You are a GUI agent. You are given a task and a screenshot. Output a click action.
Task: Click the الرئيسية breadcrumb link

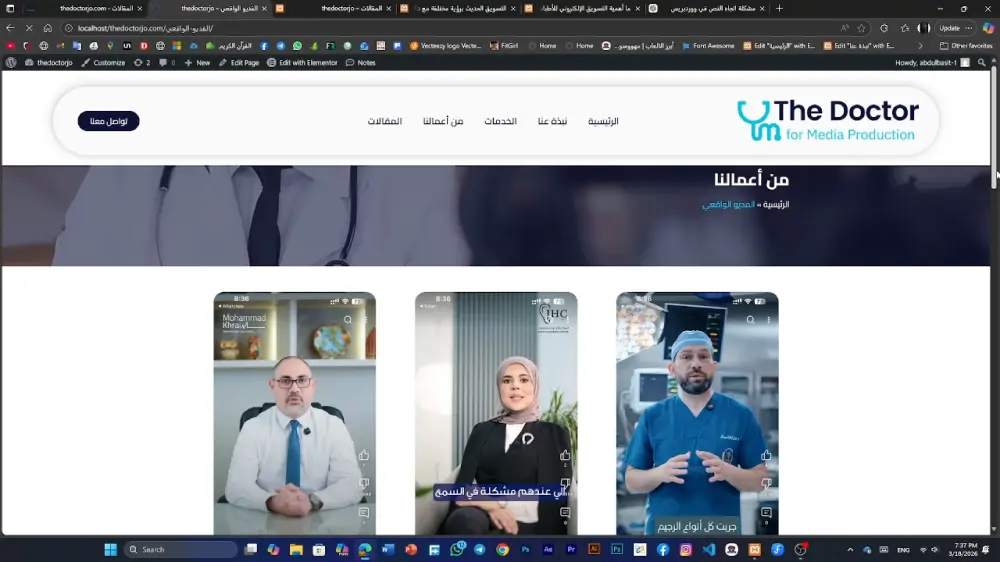[x=776, y=205]
